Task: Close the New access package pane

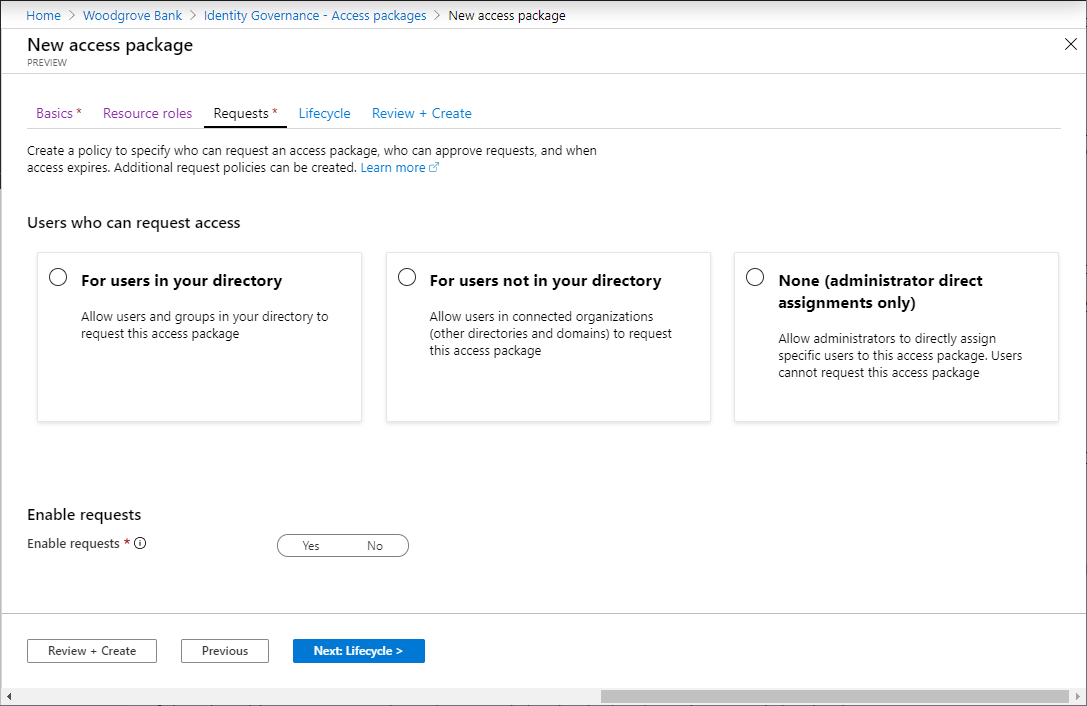Action: coord(1071,45)
